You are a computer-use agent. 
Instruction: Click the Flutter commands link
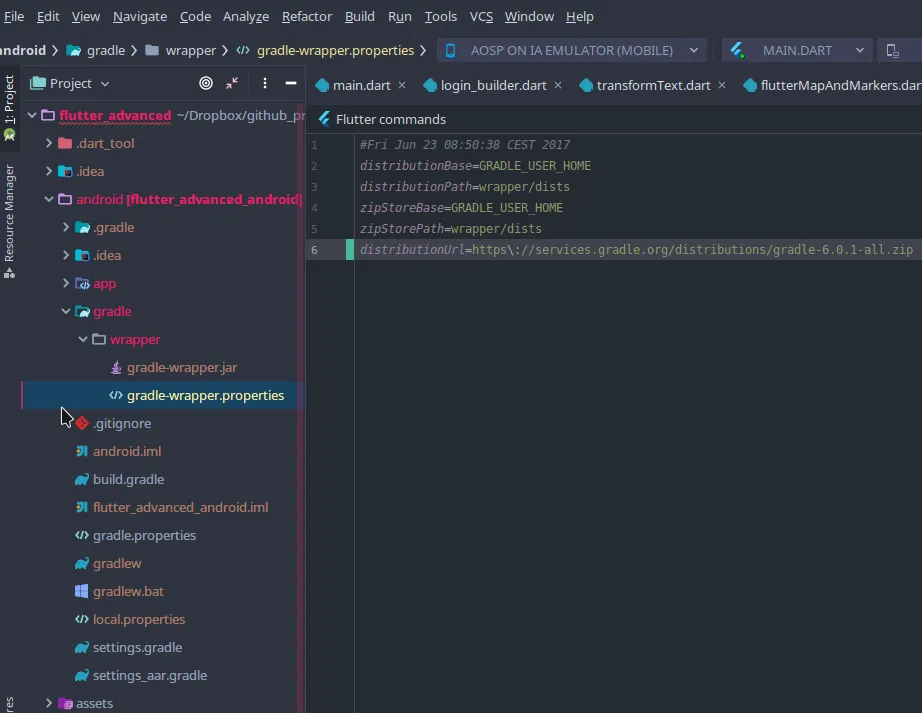pyautogui.click(x=390, y=119)
